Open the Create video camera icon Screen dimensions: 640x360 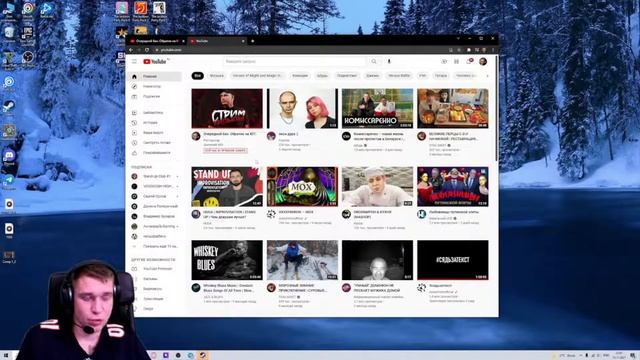click(444, 61)
